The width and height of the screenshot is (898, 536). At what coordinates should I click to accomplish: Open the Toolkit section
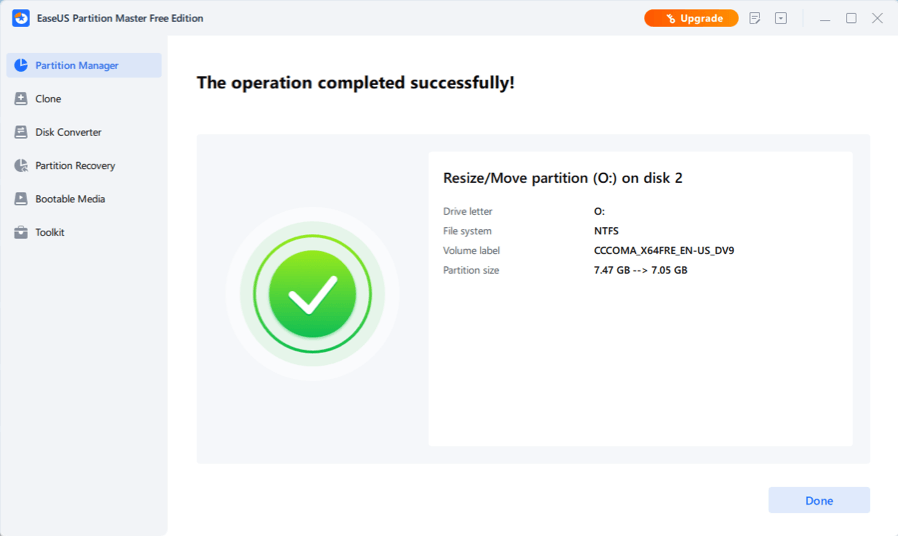(x=50, y=232)
